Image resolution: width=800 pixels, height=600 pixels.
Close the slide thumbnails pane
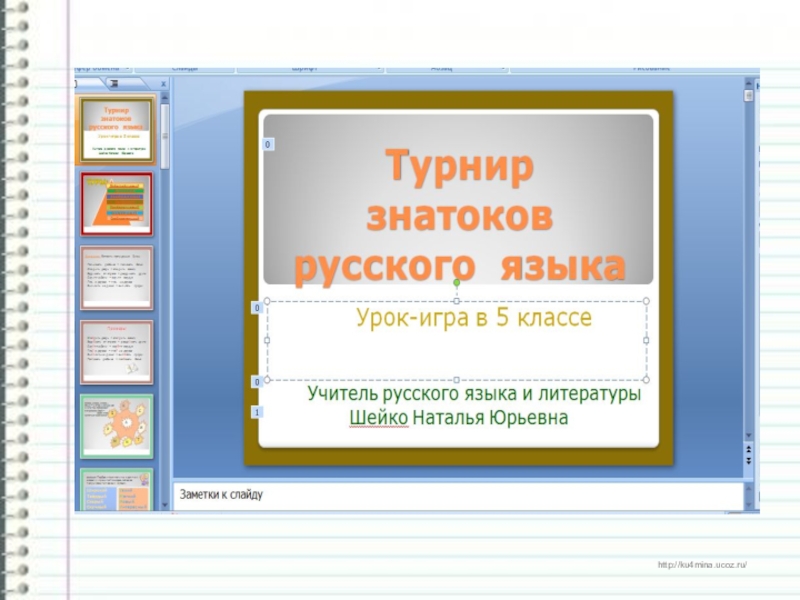(x=165, y=84)
